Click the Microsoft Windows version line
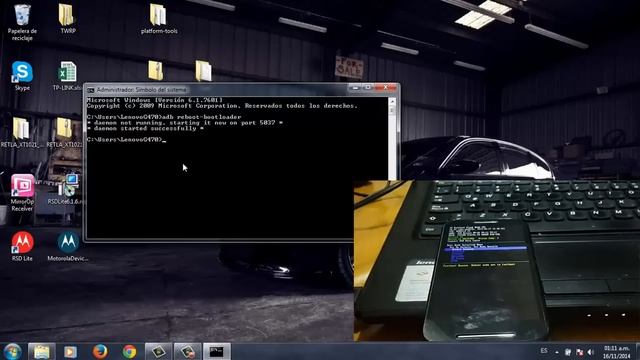The width and height of the screenshot is (640, 360). click(155, 100)
